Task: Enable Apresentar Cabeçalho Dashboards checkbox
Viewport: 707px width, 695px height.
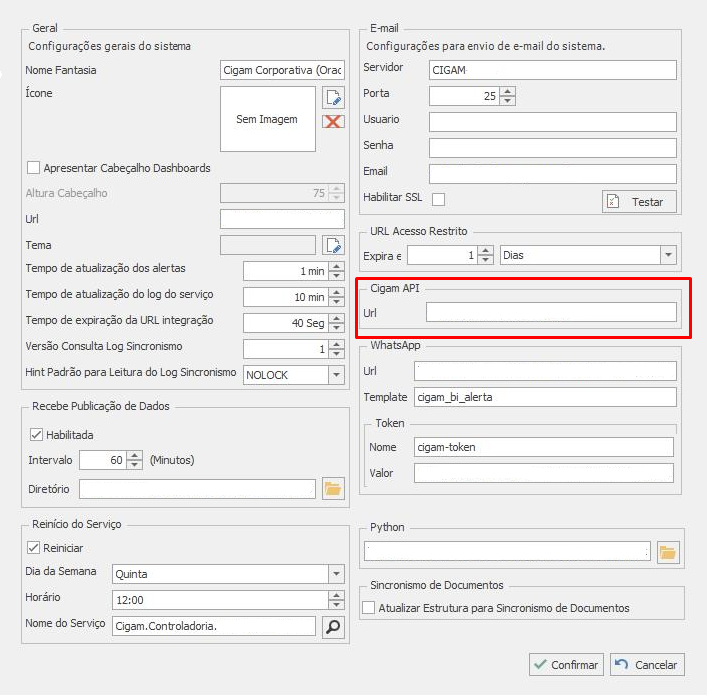Action: pos(34,168)
